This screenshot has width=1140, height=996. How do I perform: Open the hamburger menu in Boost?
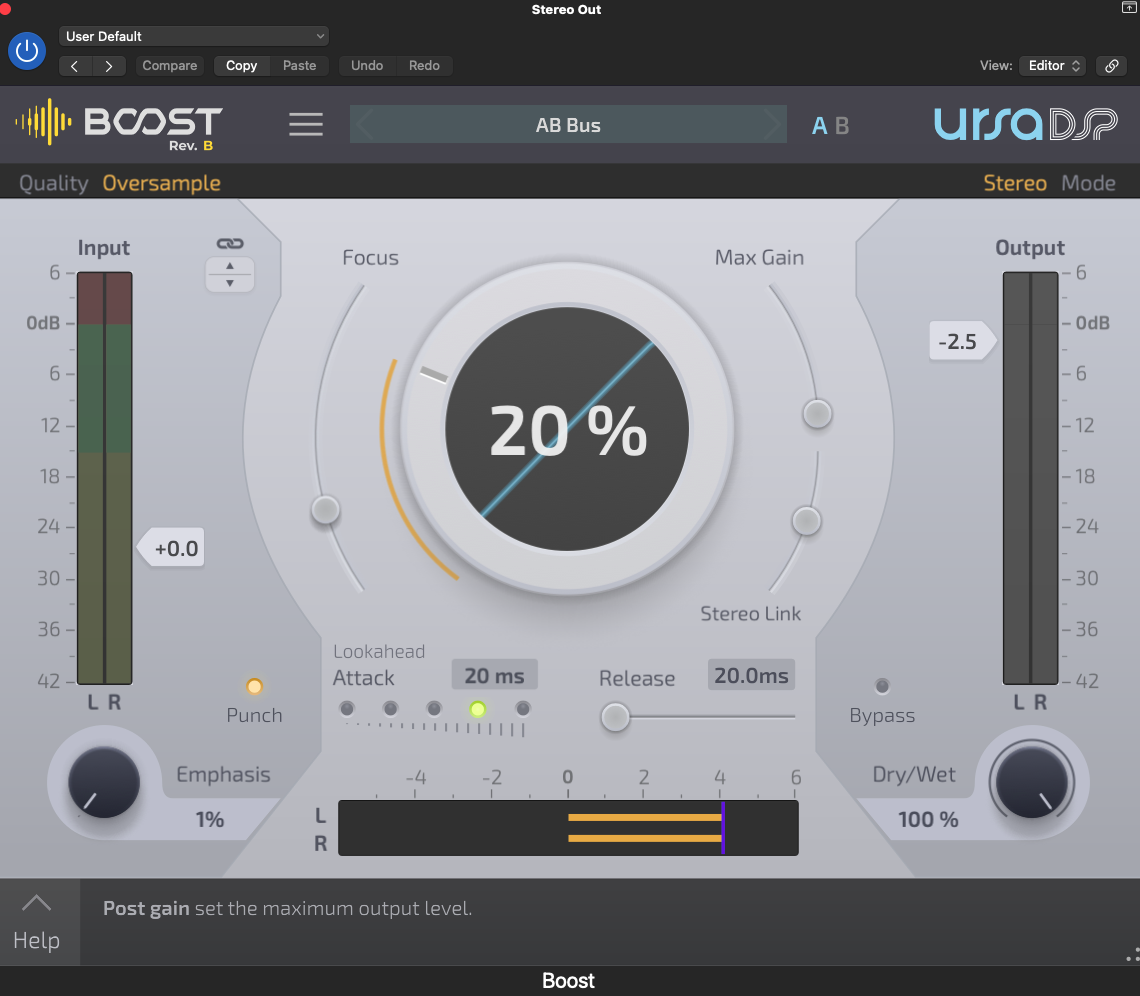pos(306,124)
